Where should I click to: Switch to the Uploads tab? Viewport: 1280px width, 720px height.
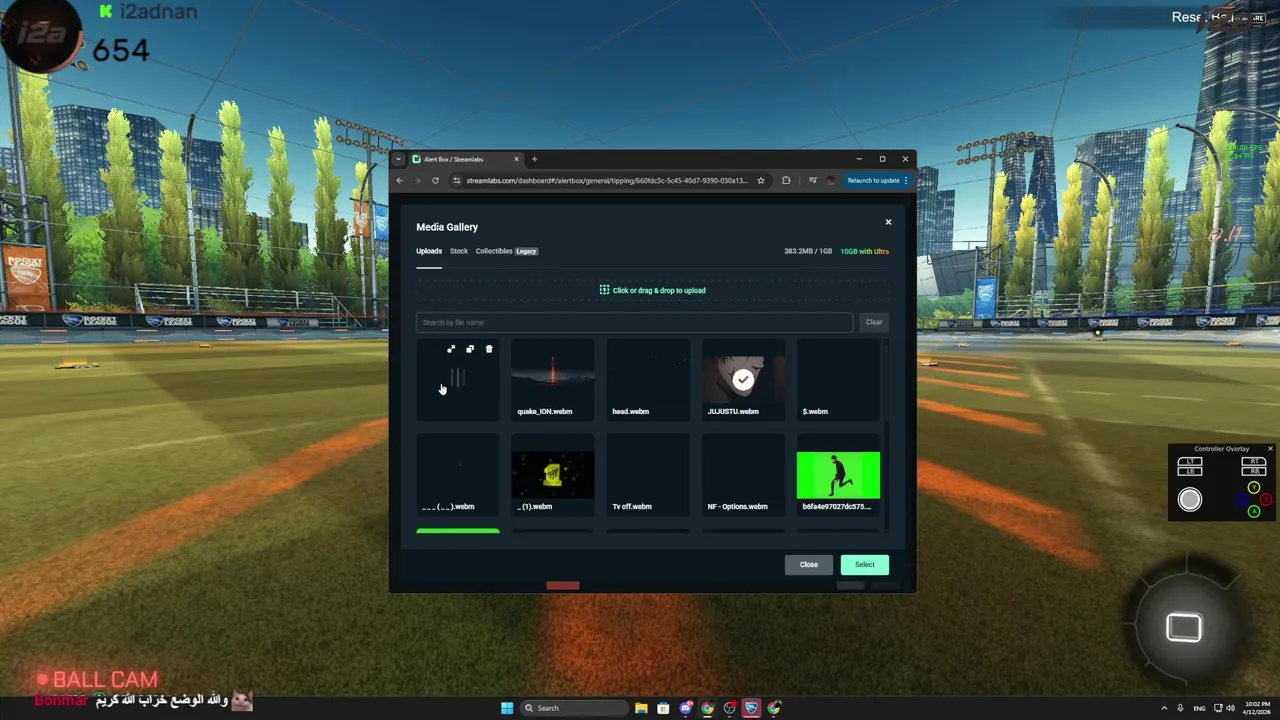429,251
